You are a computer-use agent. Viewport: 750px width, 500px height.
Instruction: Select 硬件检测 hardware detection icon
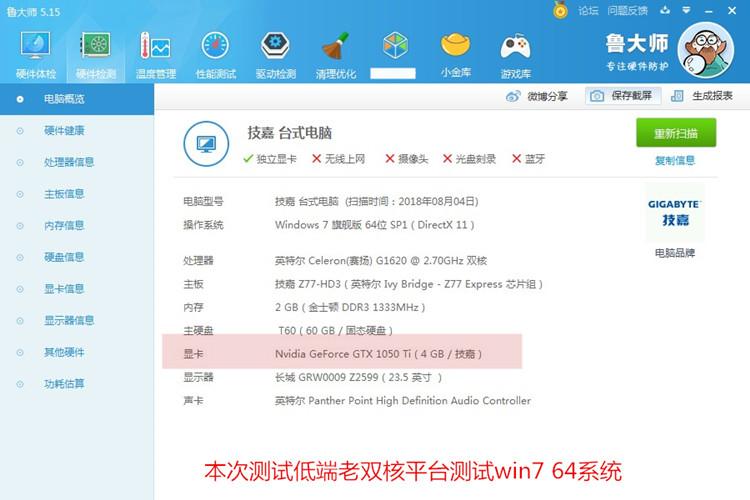pos(96,55)
